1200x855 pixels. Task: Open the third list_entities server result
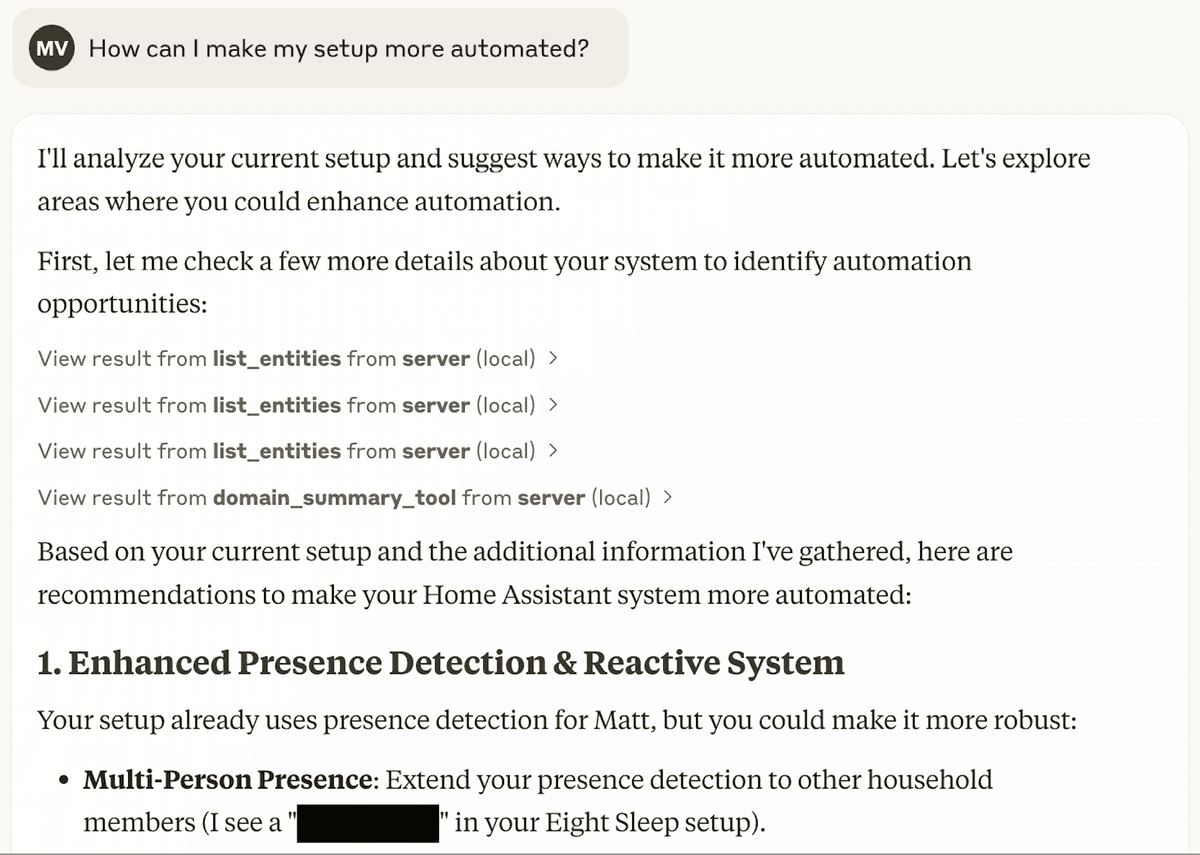[297, 451]
